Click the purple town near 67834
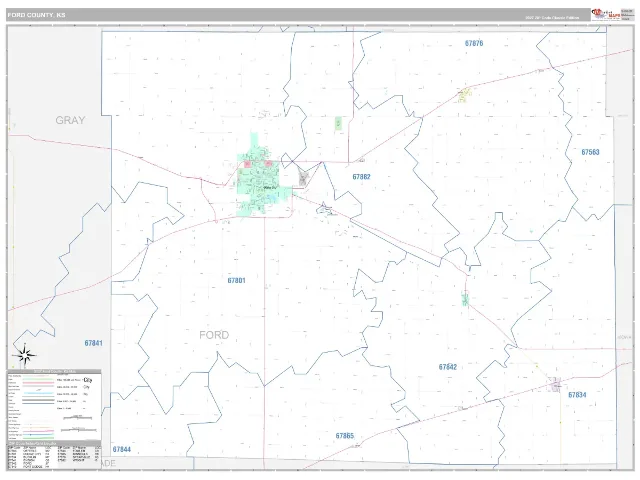Viewport: 640px width, 480px height. (x=554, y=384)
